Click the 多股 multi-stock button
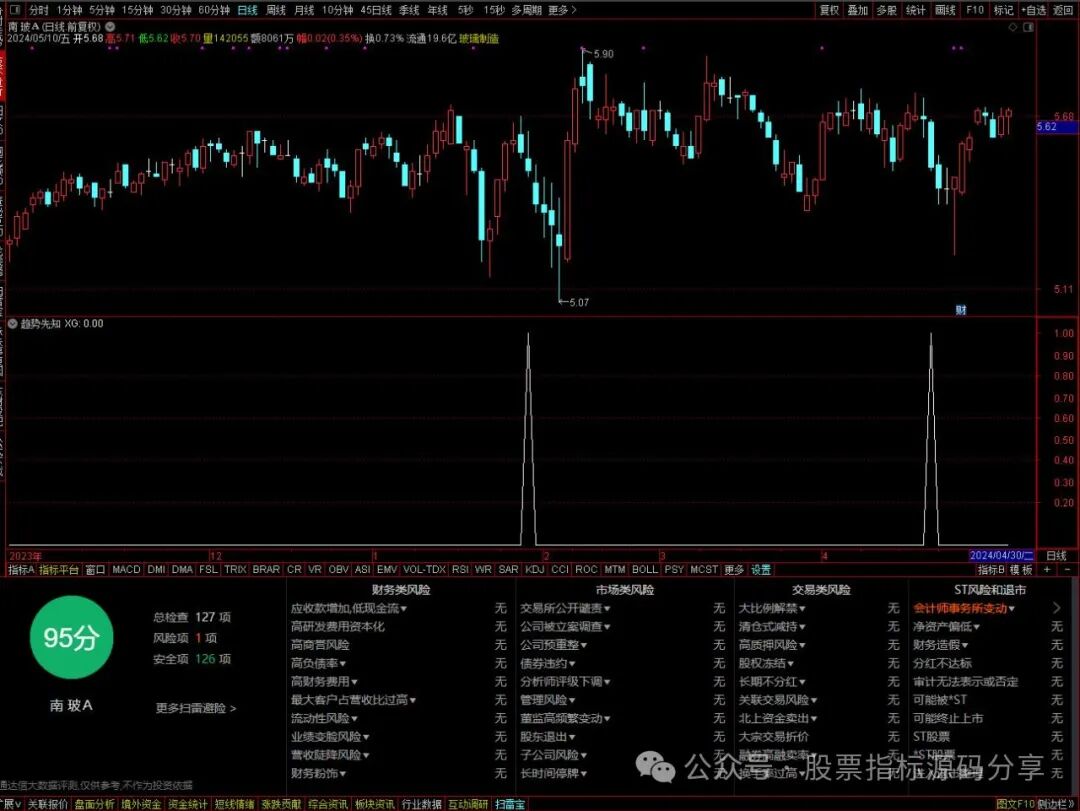The width and height of the screenshot is (1080, 811). (x=887, y=10)
